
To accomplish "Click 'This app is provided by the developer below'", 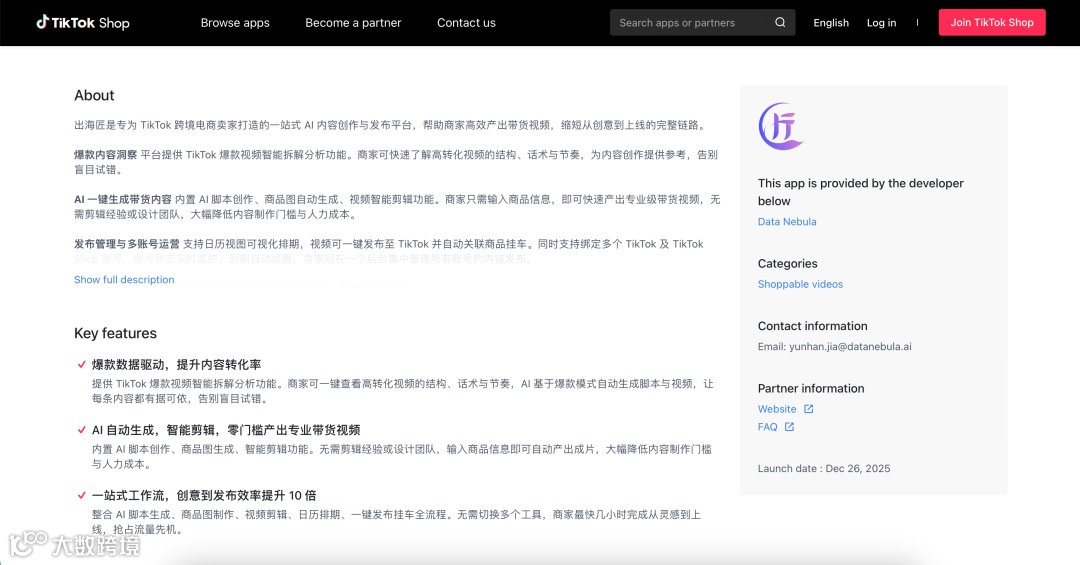I will click(860, 192).
